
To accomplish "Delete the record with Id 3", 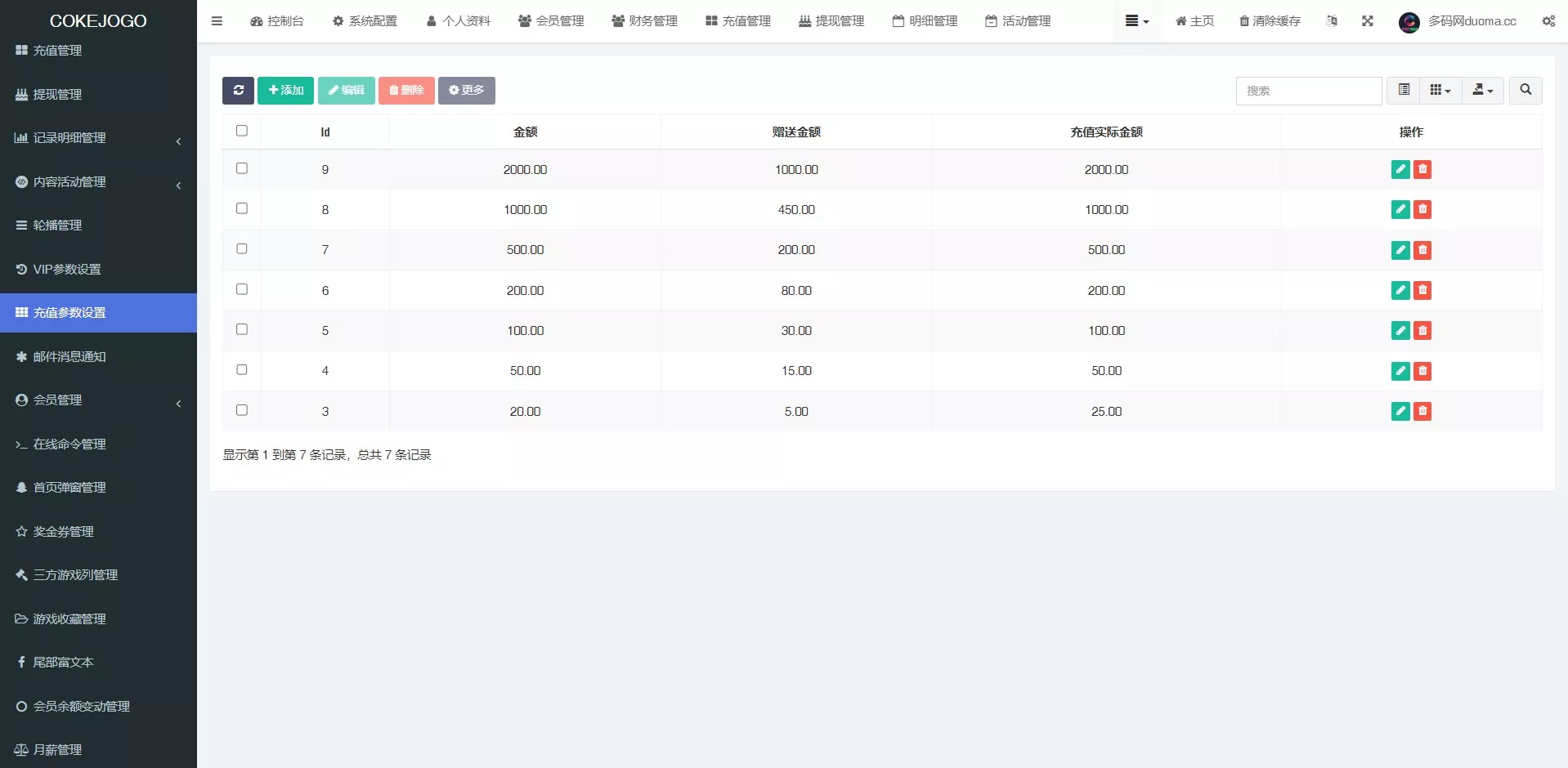I will [x=1422, y=412].
